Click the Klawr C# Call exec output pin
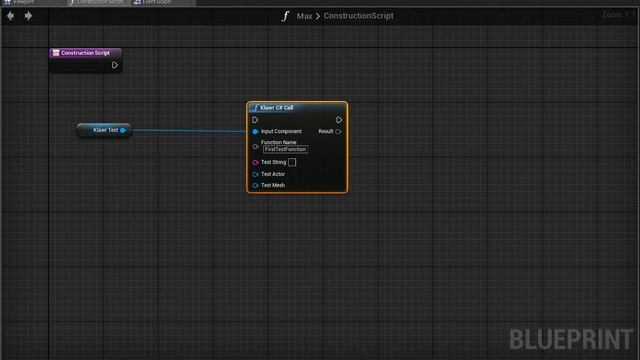This screenshot has width=640, height=360. tap(339, 120)
